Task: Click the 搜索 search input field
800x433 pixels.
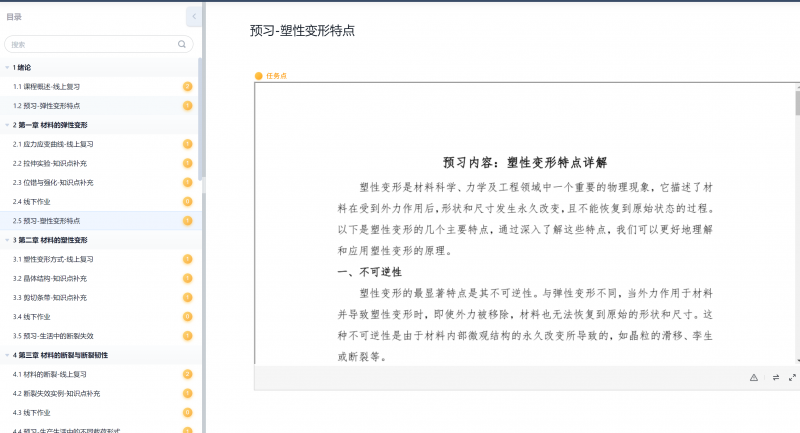Action: (90, 44)
